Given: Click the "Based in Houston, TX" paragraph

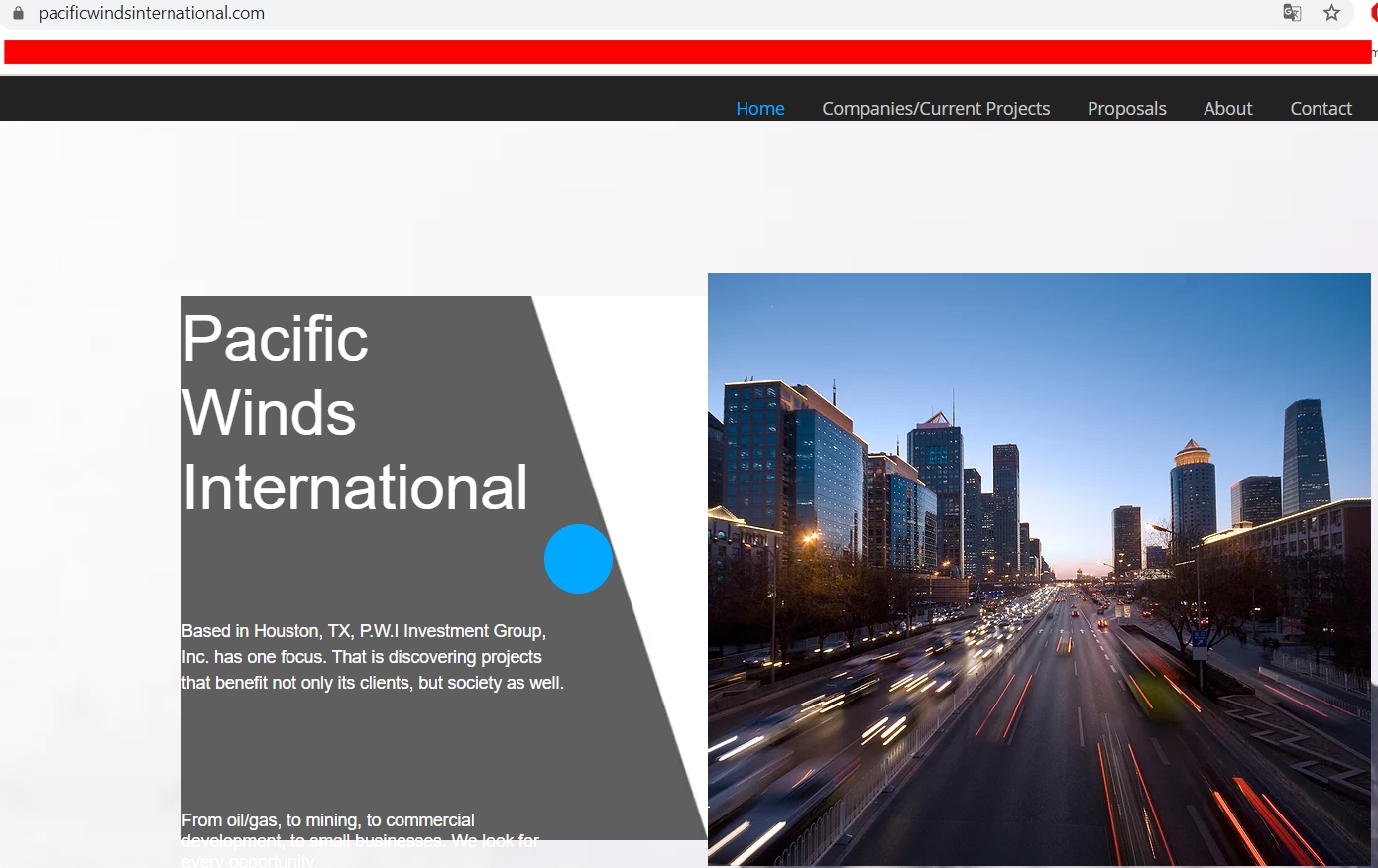Looking at the screenshot, I should [372, 657].
